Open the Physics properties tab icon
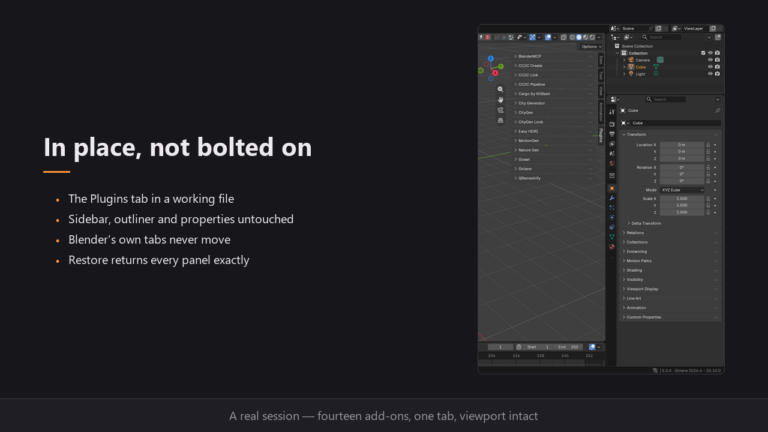 click(612, 217)
